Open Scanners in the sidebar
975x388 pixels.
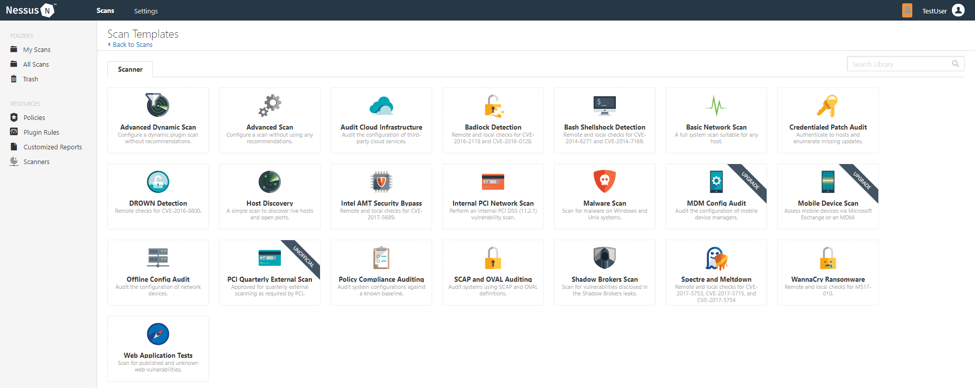tap(36, 162)
